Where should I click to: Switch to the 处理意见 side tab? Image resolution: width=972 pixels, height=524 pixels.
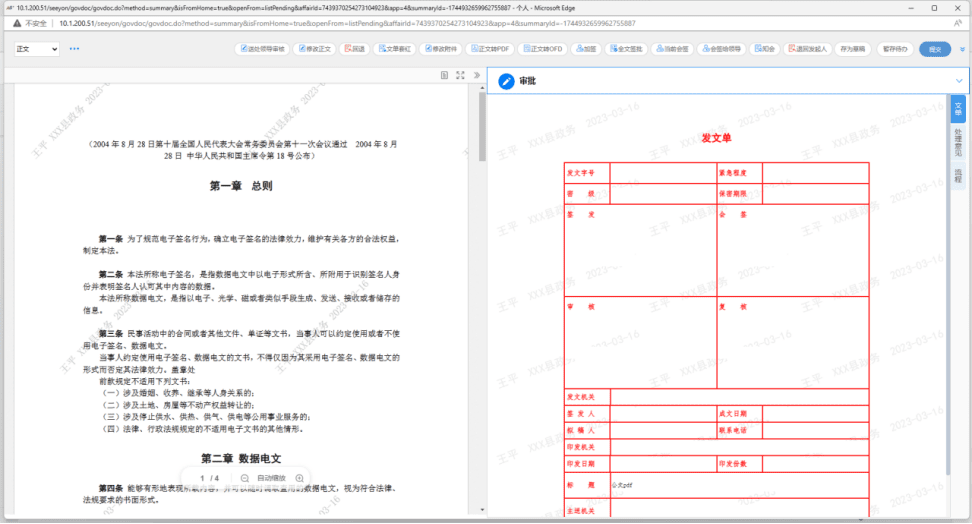click(x=958, y=143)
